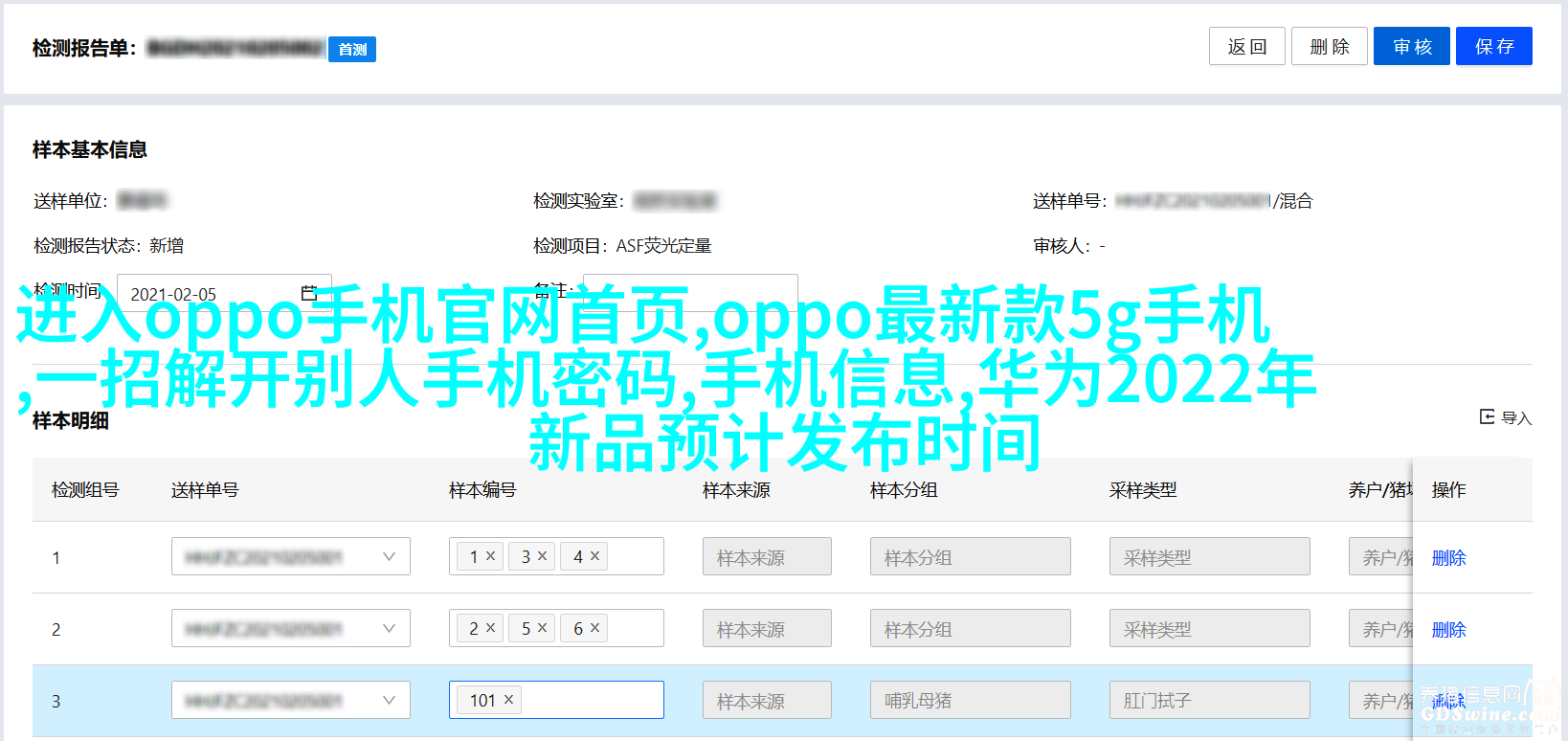This screenshot has width=1568, height=741.
Task: Click the 采样类型 field in row 2
Action: 1210,628
